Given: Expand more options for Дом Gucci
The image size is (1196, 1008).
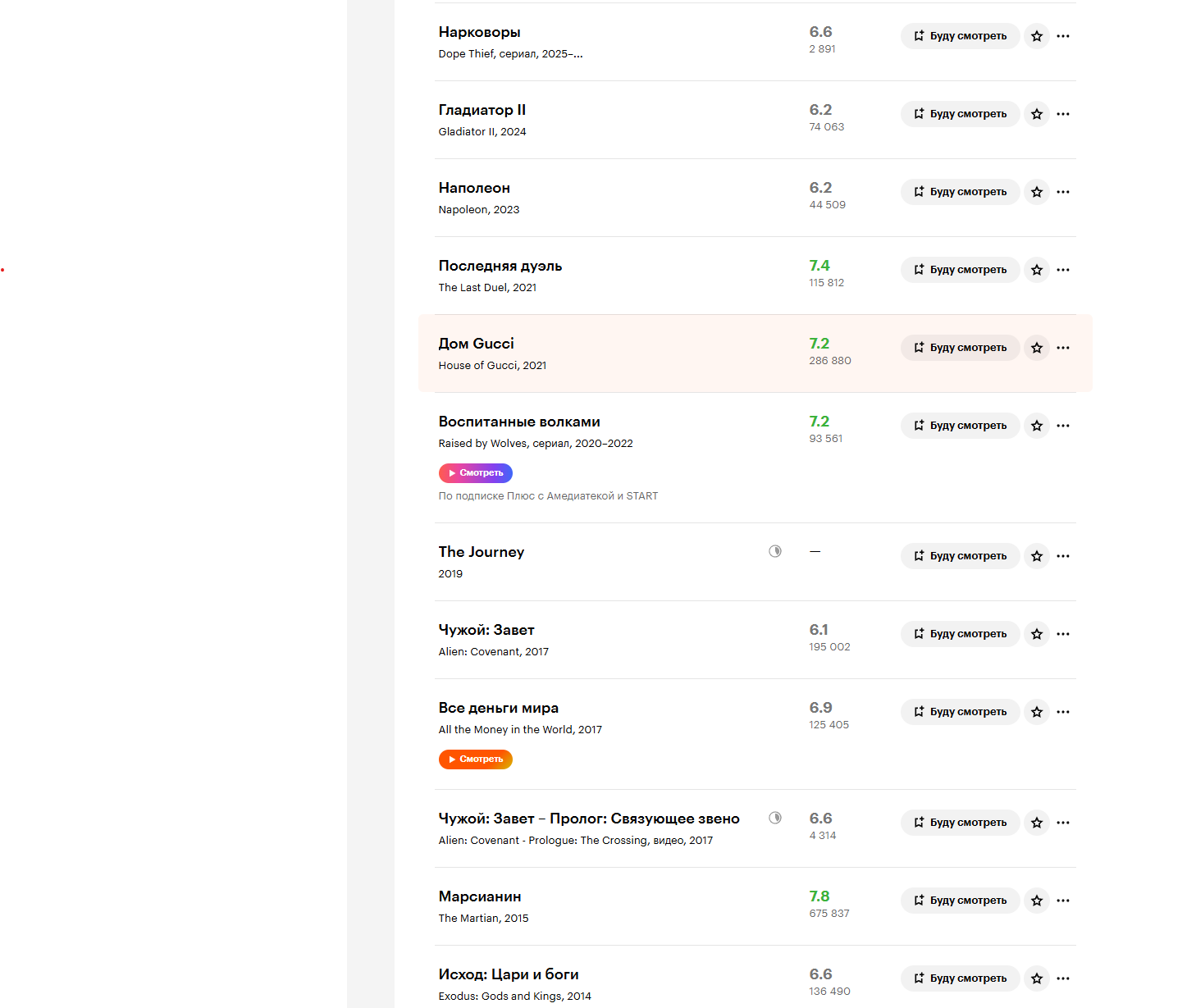Looking at the screenshot, I should tap(1063, 348).
